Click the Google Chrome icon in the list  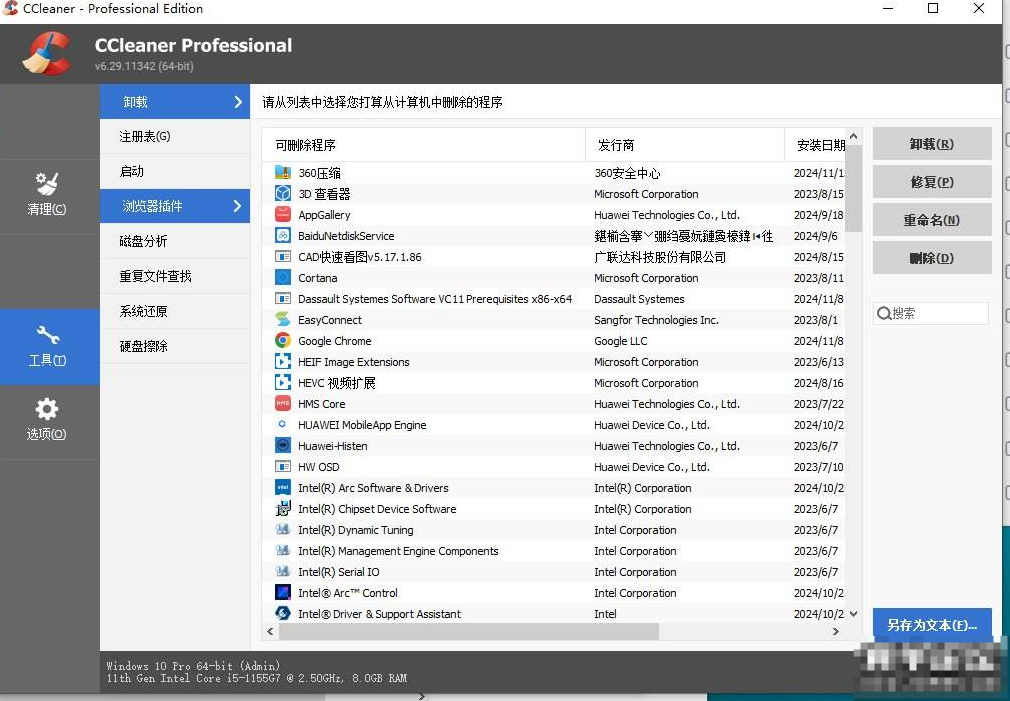[282, 341]
